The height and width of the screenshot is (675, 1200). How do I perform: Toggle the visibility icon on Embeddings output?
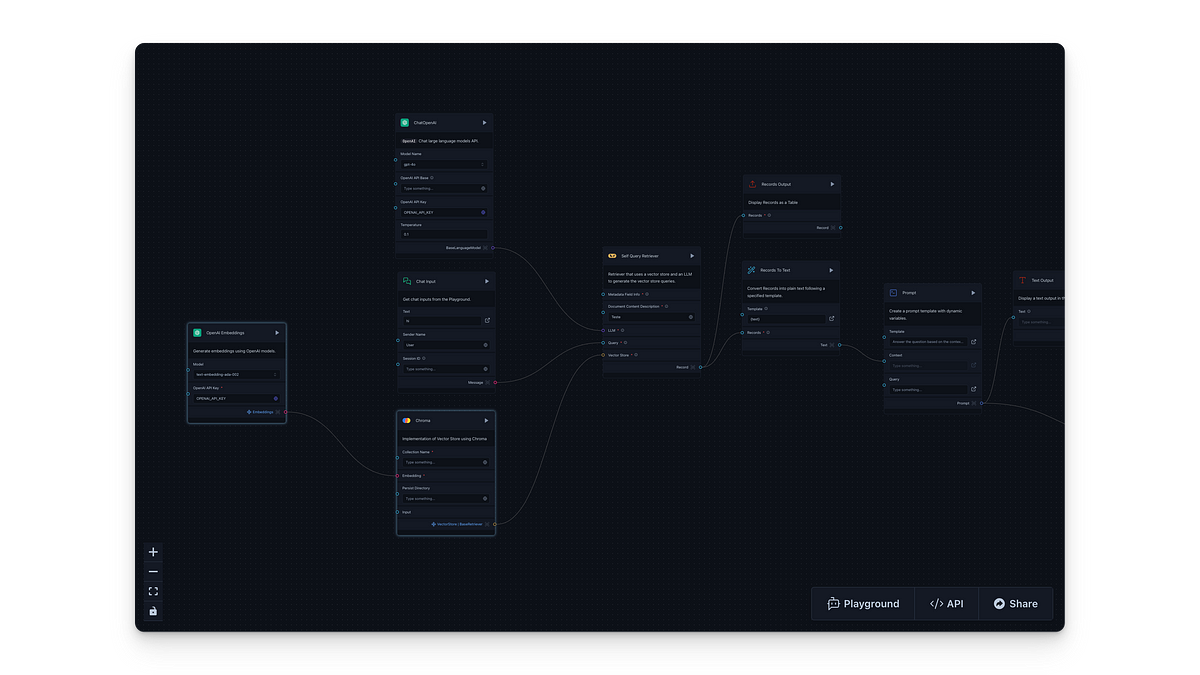pyautogui.click(x=277, y=412)
